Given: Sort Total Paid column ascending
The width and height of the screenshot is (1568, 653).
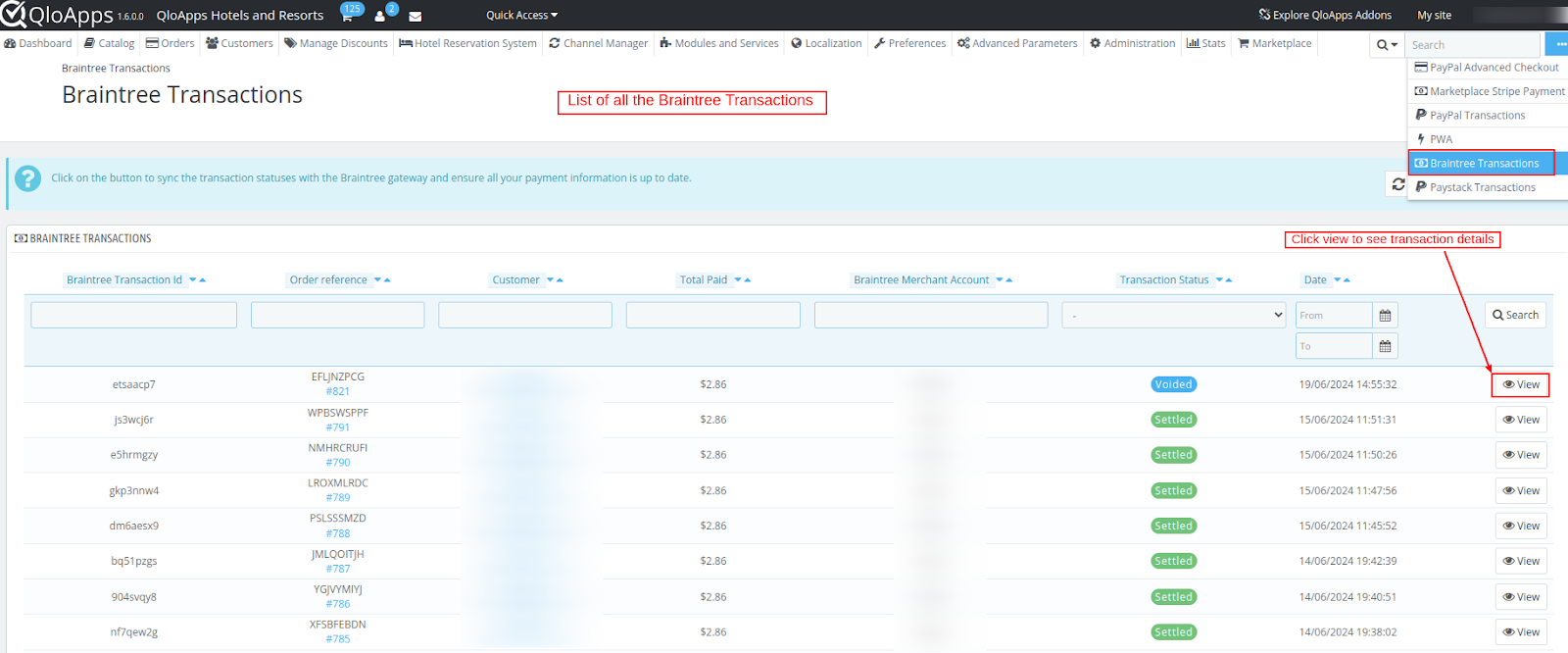Looking at the screenshot, I should 748,280.
